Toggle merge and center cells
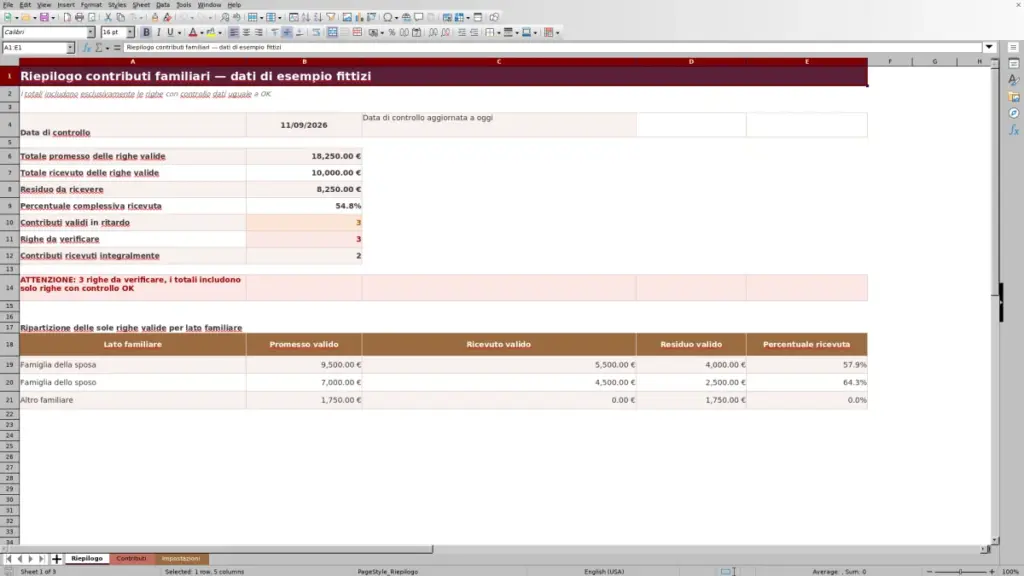The image size is (1024, 576). (x=332, y=32)
